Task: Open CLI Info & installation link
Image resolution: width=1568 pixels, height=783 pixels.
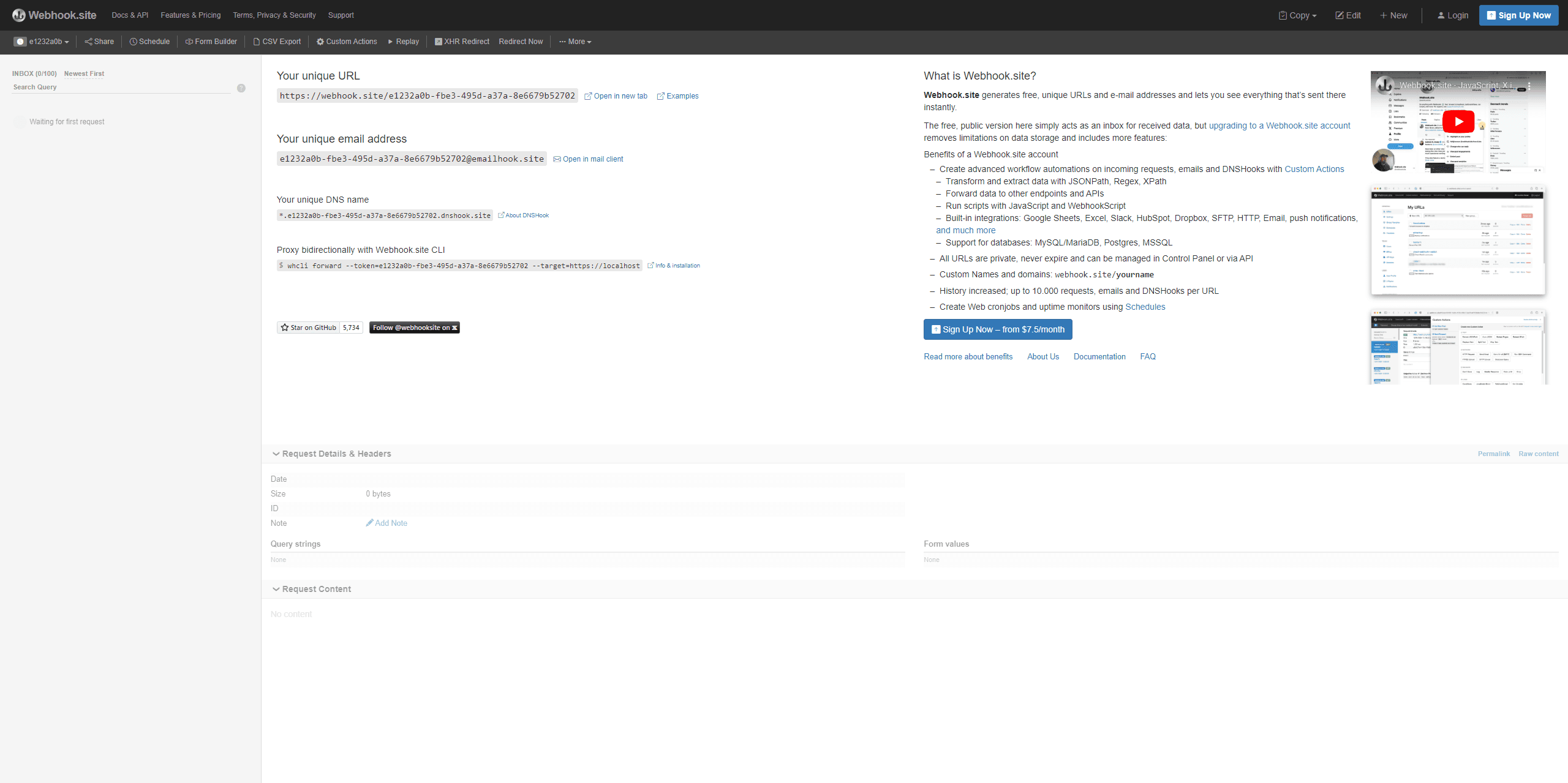Action: point(674,266)
